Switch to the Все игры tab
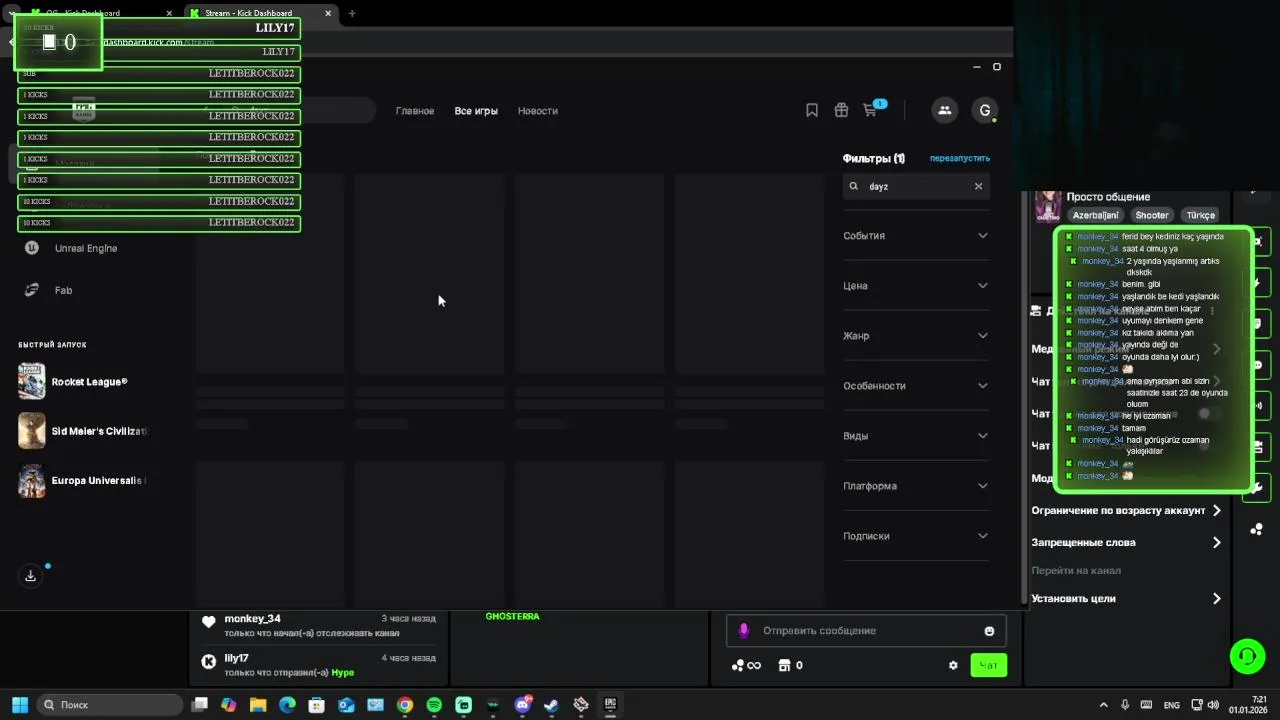The width and height of the screenshot is (1280, 720). pos(476,111)
